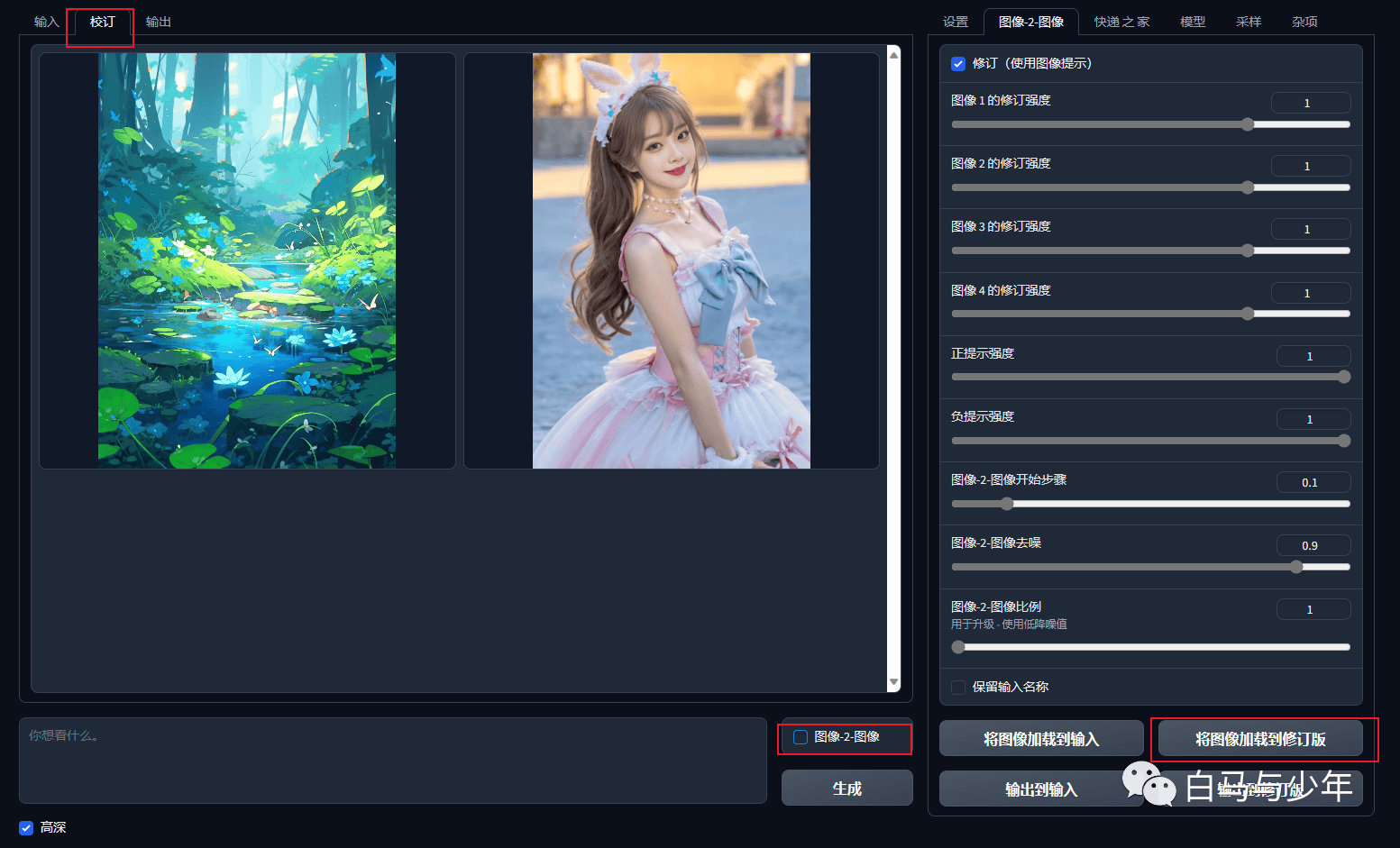Click the 你想看什么 prompt text field
Screen dimensions: 1400x848
[x=393, y=761]
